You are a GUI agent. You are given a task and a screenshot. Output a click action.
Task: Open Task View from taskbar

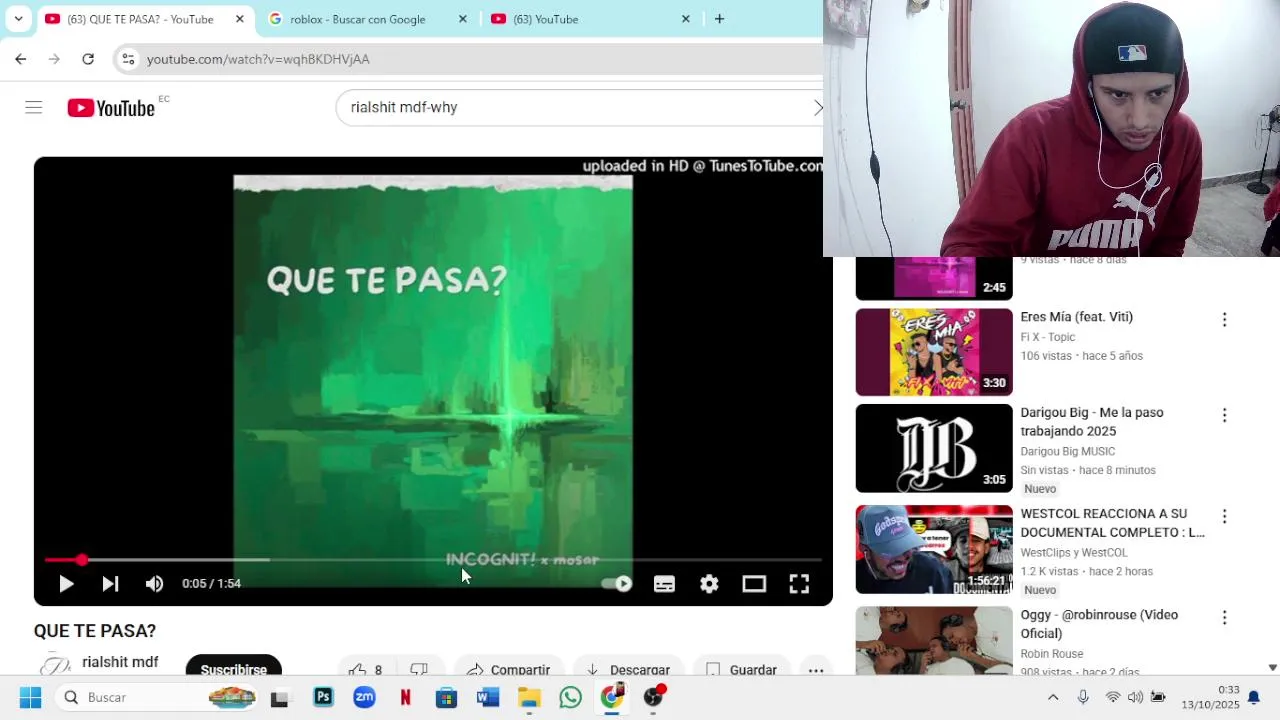[x=279, y=698]
